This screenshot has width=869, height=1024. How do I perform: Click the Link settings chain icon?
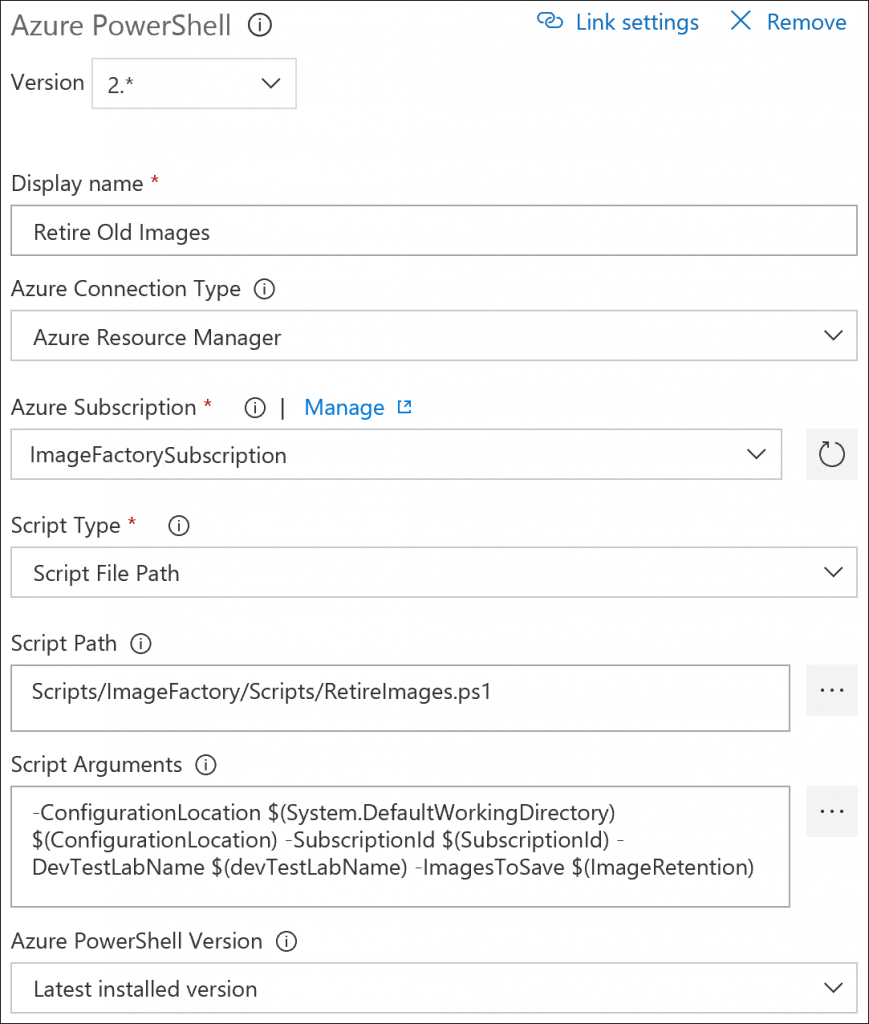[550, 22]
